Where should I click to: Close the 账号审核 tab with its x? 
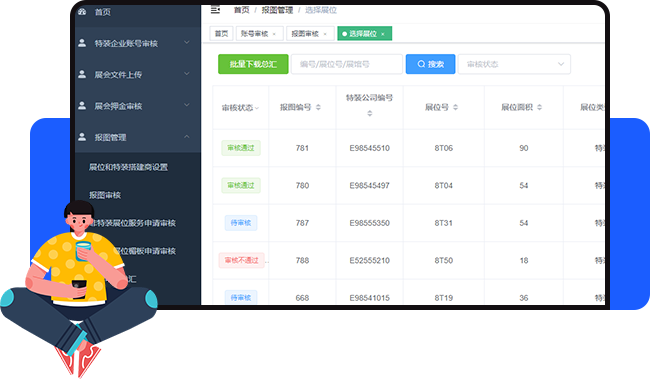[x=274, y=34]
